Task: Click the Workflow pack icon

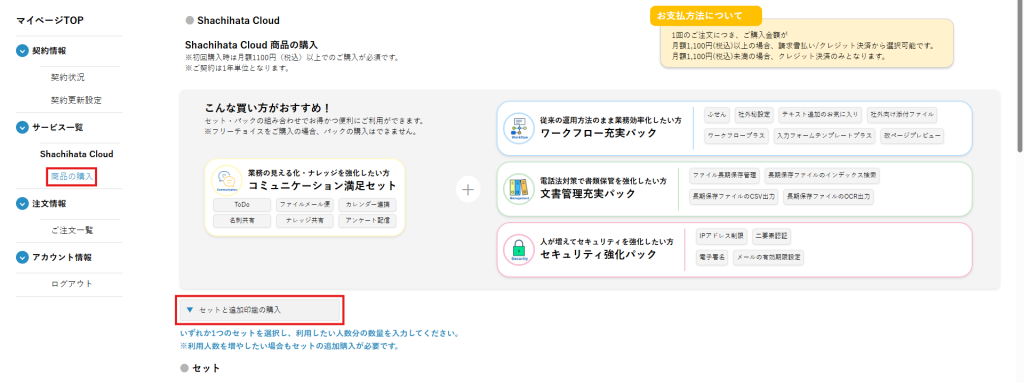Action: [519, 128]
